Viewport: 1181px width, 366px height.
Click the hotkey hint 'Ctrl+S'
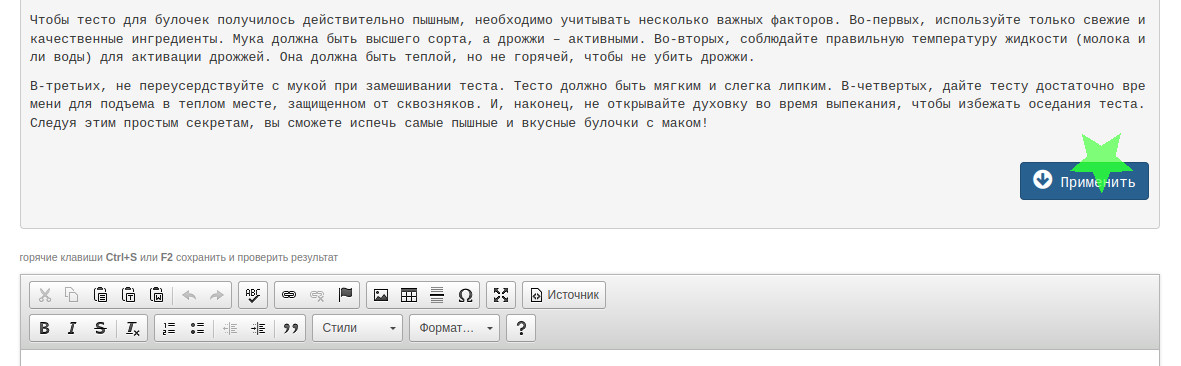121,258
